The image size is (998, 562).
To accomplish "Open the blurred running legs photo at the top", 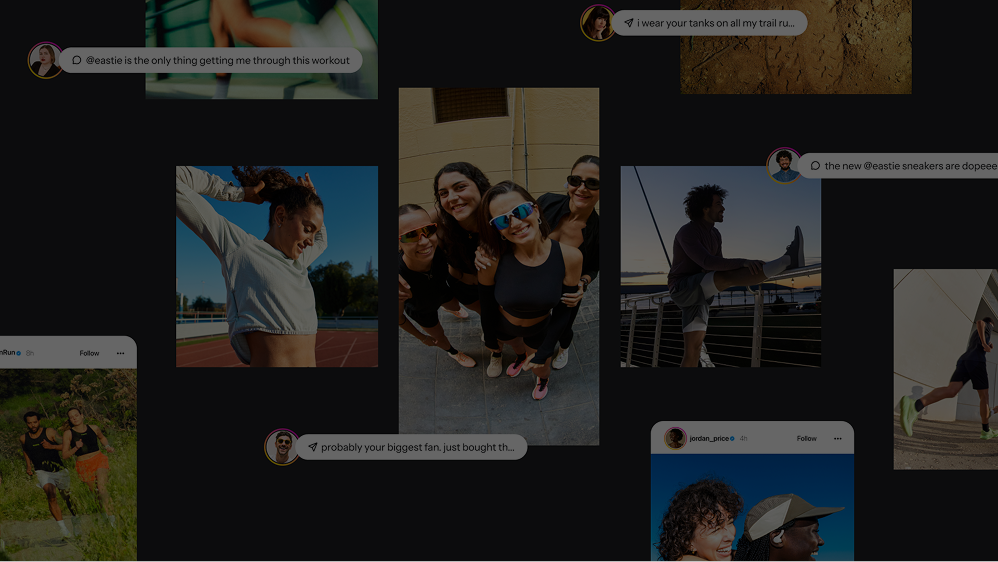I will tap(262, 49).
